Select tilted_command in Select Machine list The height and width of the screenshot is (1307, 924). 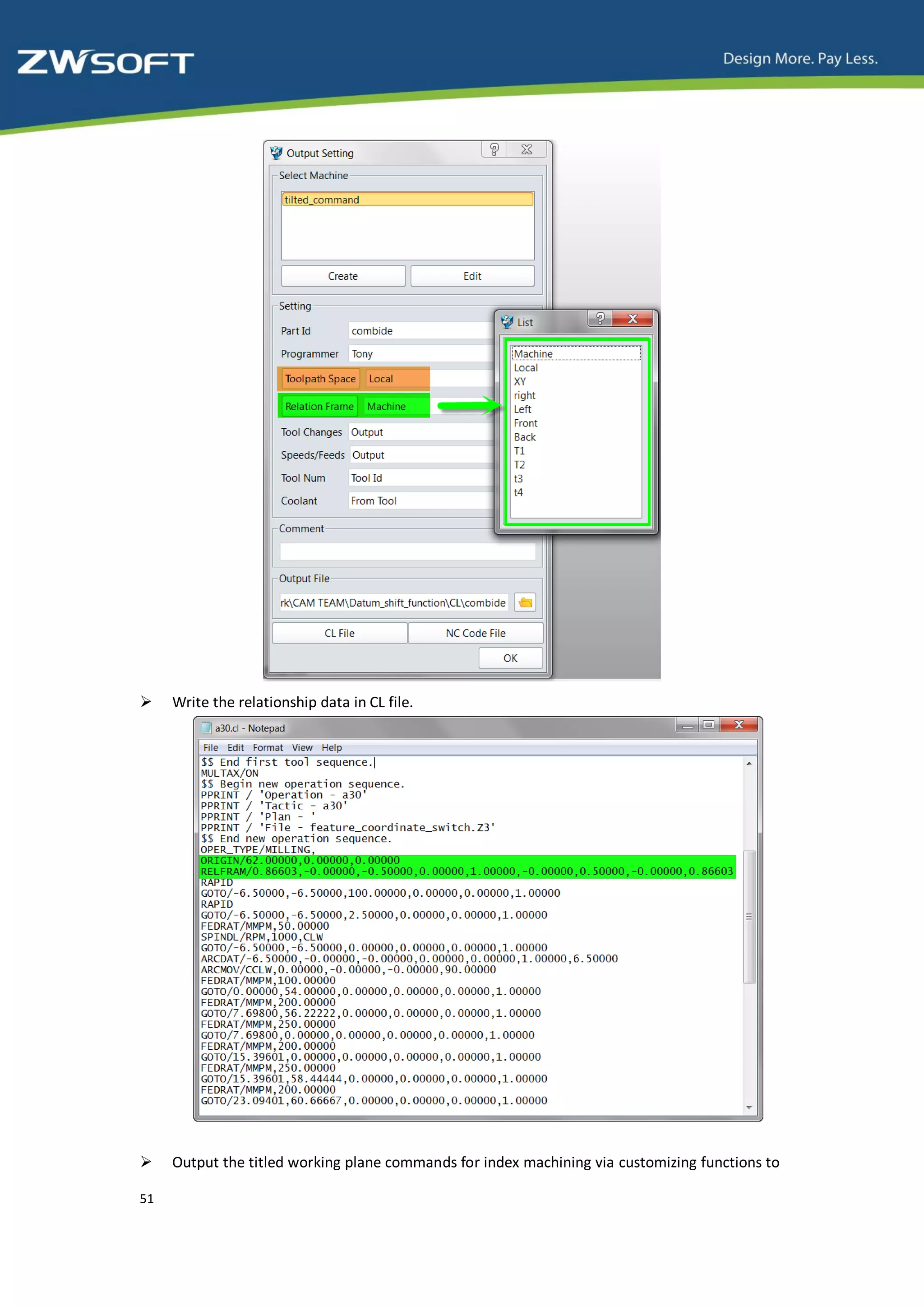(407, 199)
